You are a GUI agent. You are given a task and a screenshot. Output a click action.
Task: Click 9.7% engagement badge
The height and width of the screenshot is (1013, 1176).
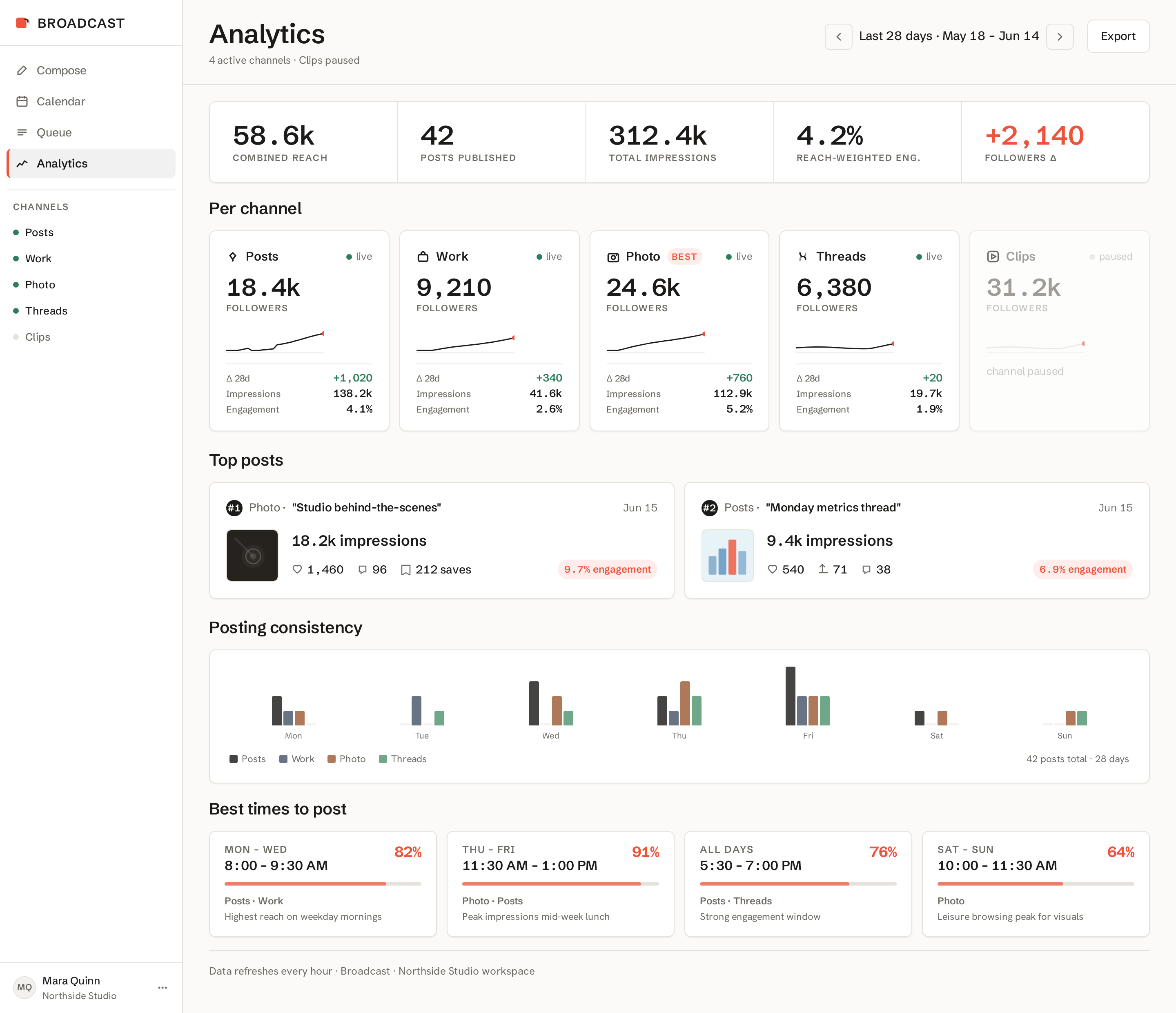(x=607, y=569)
